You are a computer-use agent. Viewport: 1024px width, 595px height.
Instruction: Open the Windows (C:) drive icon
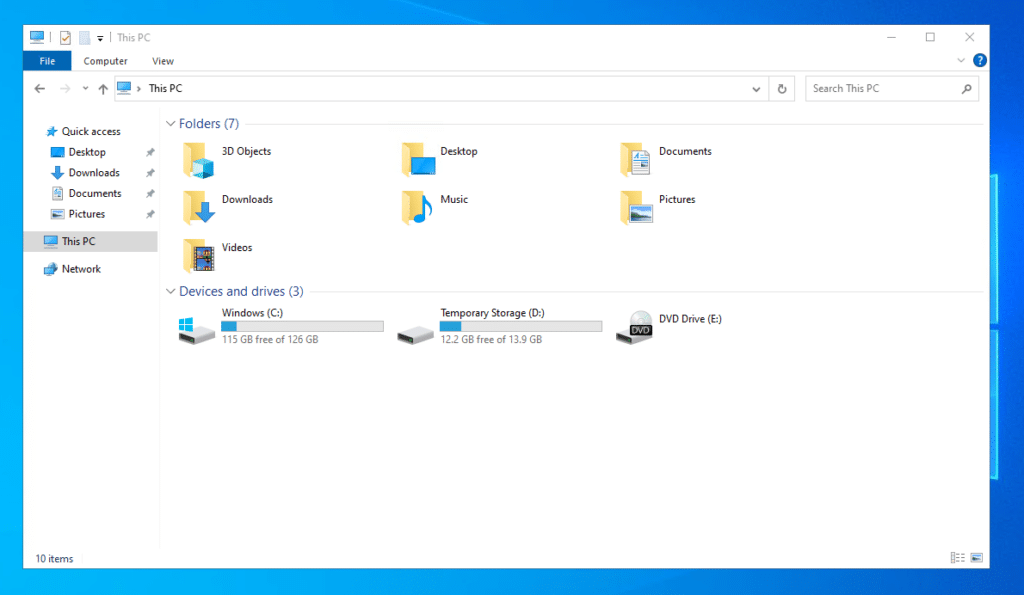point(197,329)
